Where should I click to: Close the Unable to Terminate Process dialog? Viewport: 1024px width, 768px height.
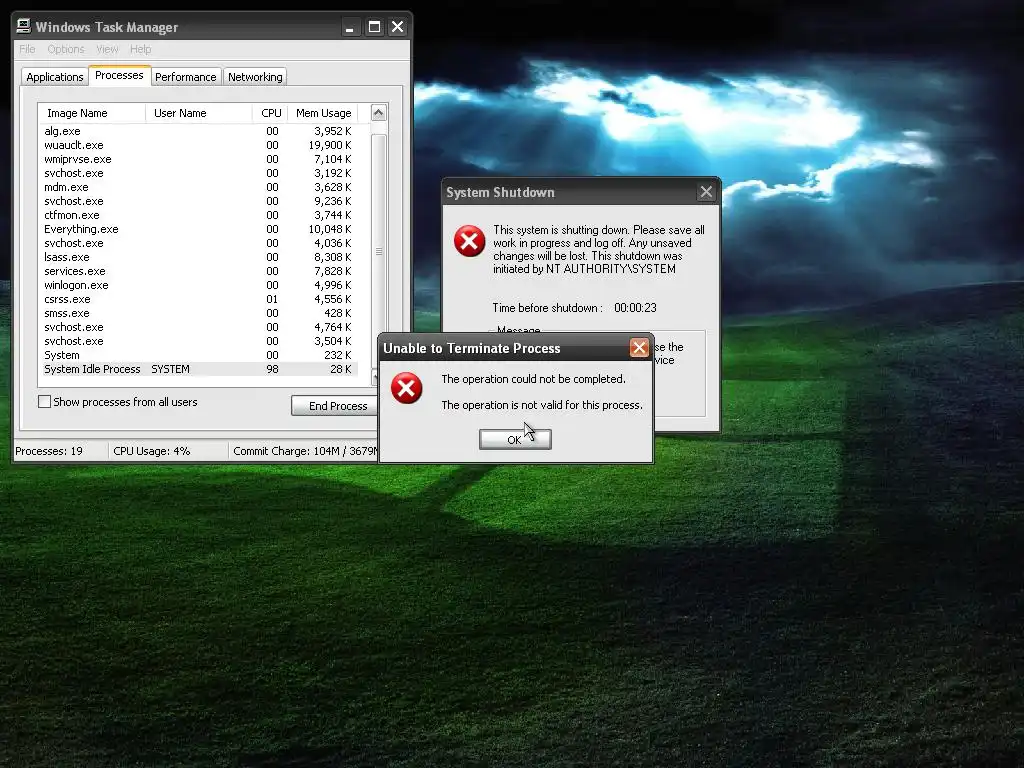tap(639, 347)
